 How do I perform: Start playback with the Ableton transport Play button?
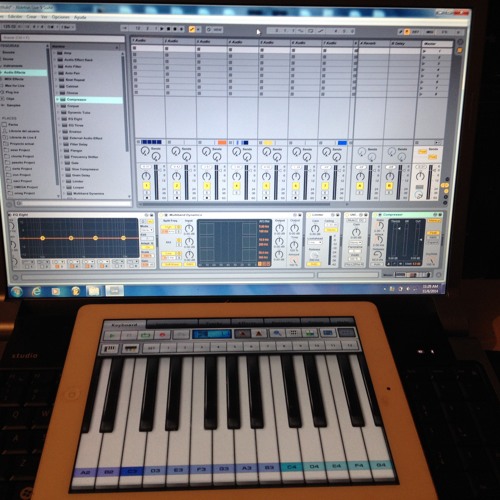(162, 29)
